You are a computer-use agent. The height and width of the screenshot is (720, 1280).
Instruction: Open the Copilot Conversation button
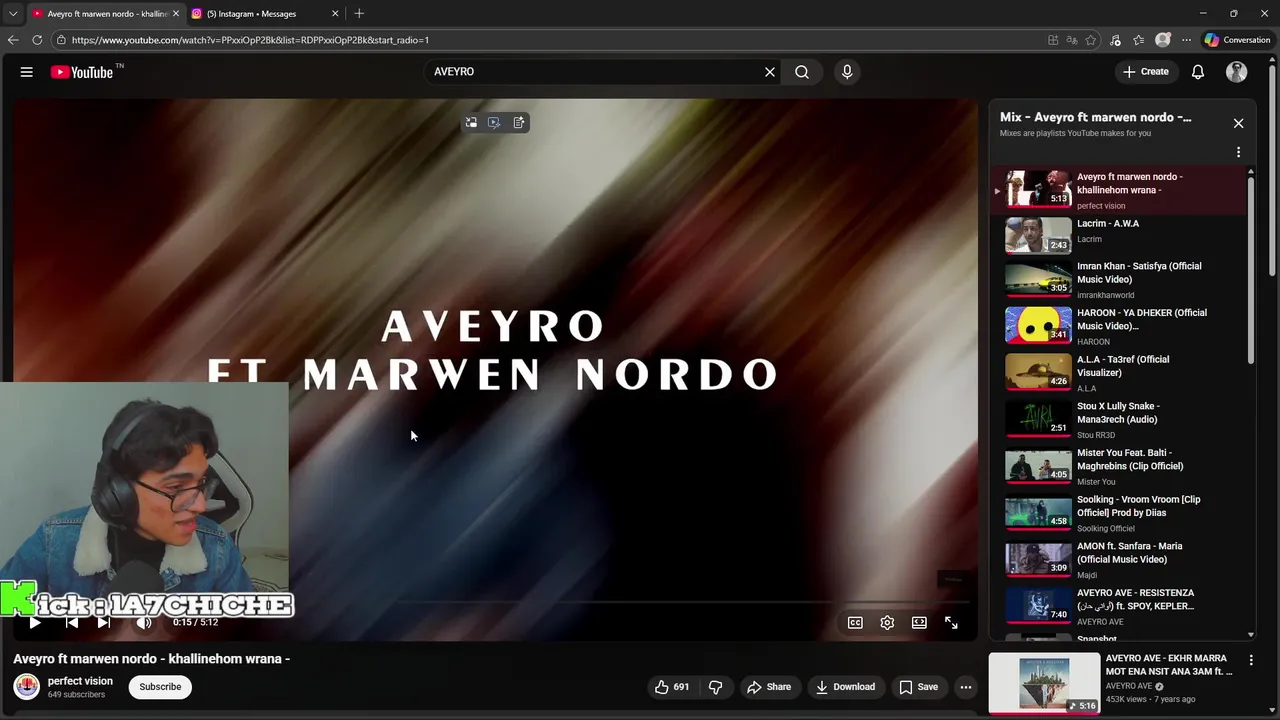point(1238,40)
